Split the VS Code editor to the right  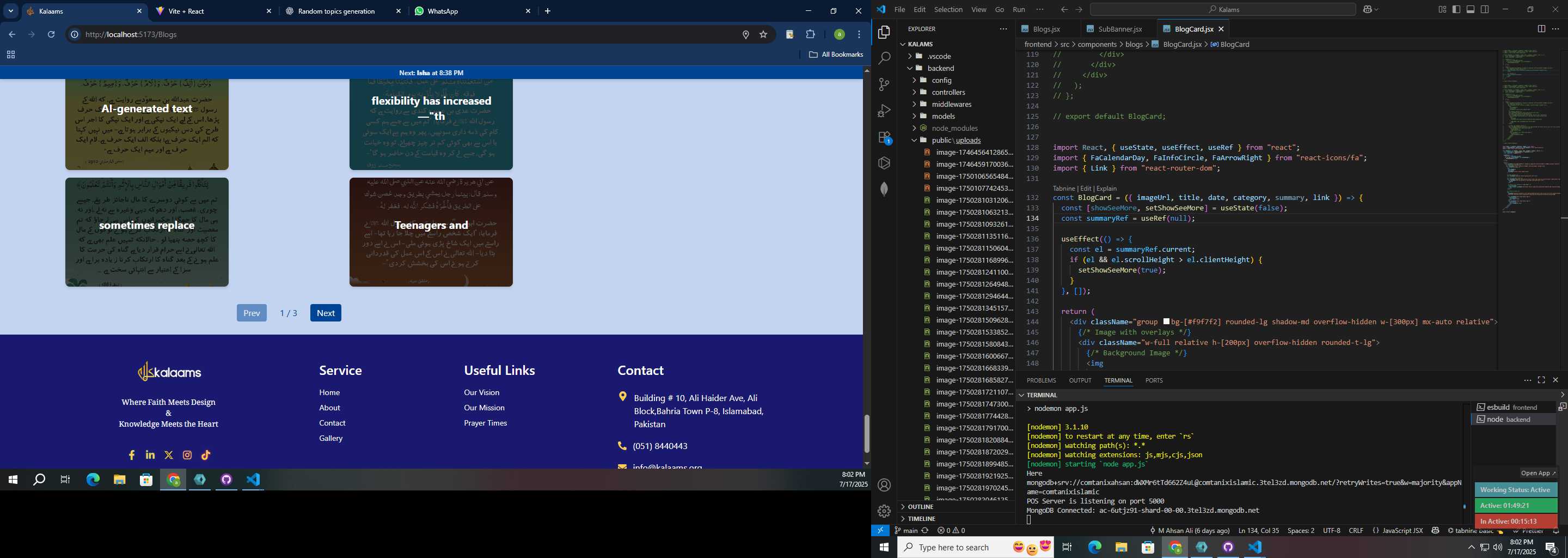1541,29
